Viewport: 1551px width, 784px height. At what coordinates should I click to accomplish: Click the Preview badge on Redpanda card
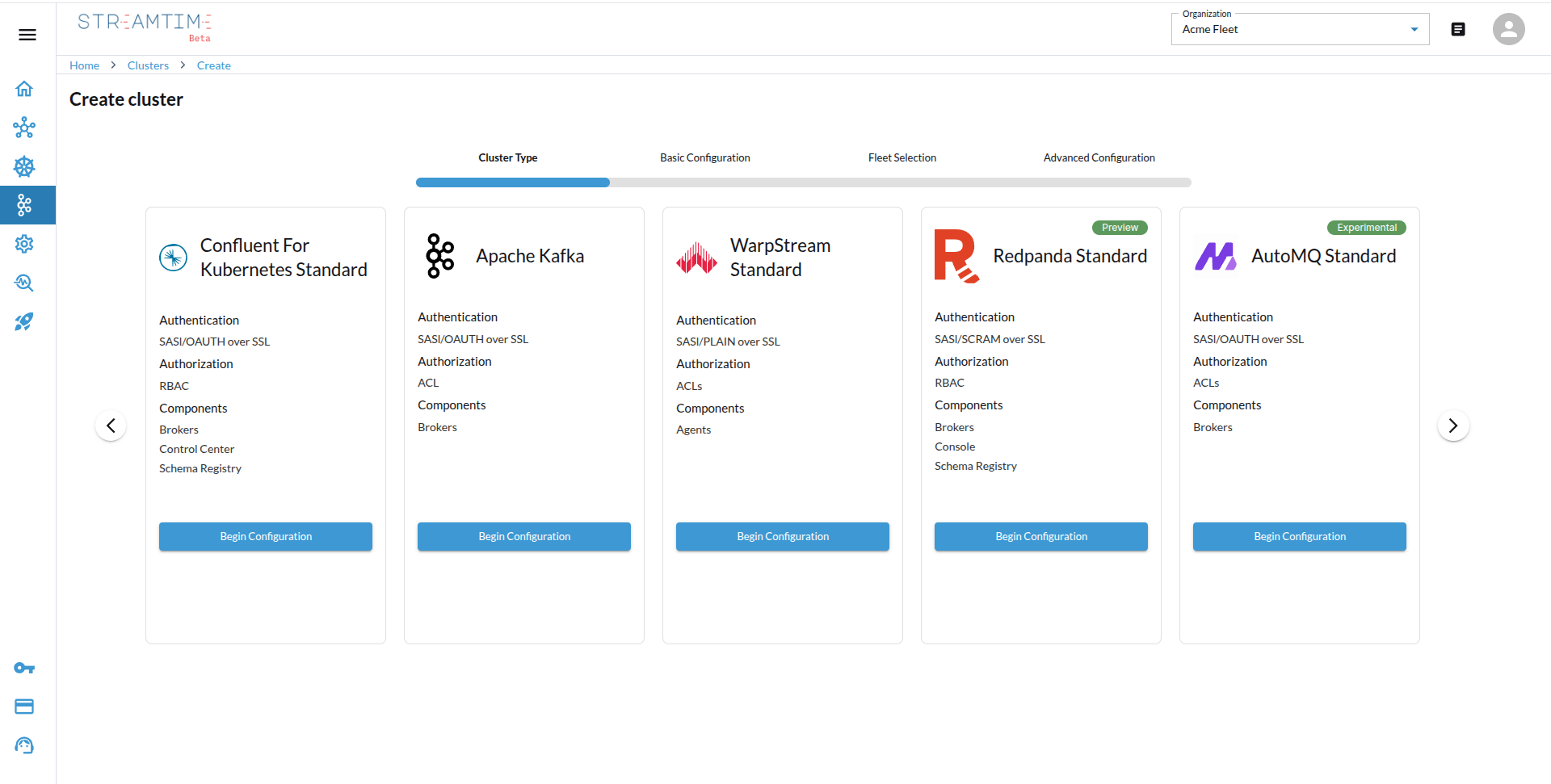tap(1120, 228)
